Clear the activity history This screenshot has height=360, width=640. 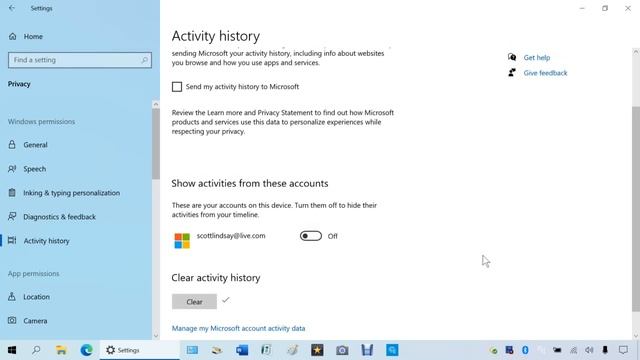194,302
